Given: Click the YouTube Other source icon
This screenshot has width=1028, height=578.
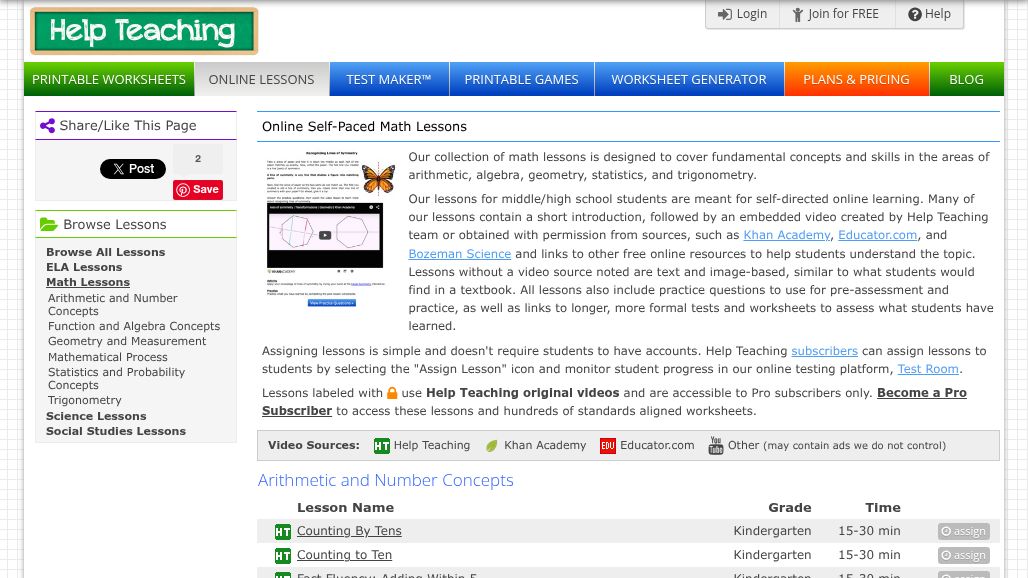Looking at the screenshot, I should click(x=716, y=446).
